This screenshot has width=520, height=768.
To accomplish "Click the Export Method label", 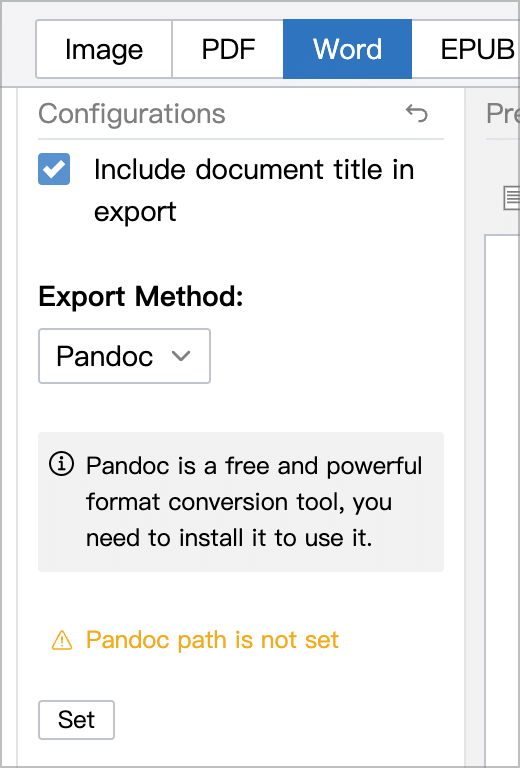I will coord(141,297).
